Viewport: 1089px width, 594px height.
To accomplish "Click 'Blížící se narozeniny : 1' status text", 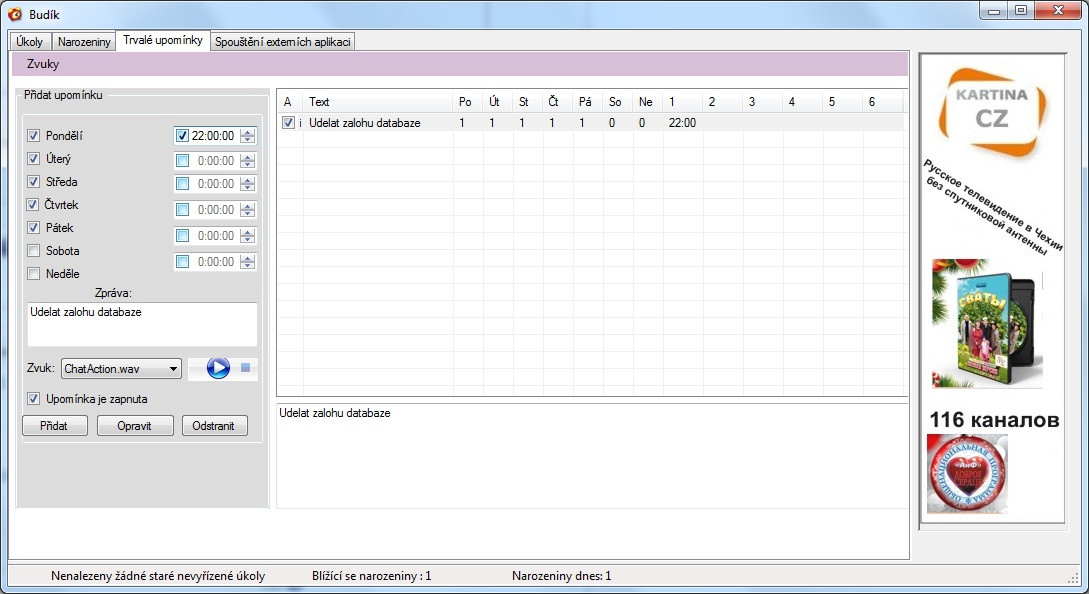I will tap(372, 576).
